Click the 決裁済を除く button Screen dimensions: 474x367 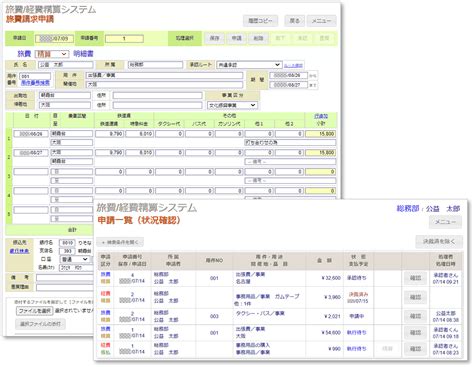(x=439, y=241)
